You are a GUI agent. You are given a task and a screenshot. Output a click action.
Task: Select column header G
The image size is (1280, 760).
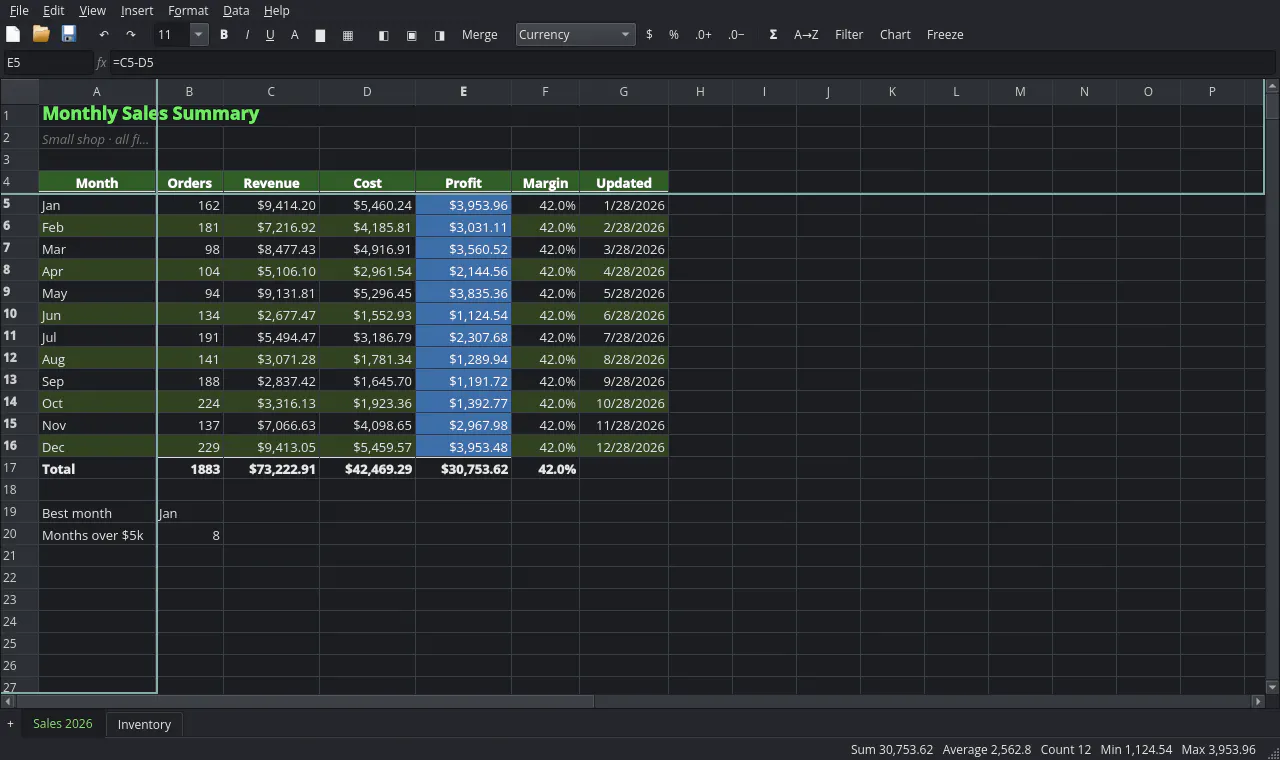coord(623,91)
